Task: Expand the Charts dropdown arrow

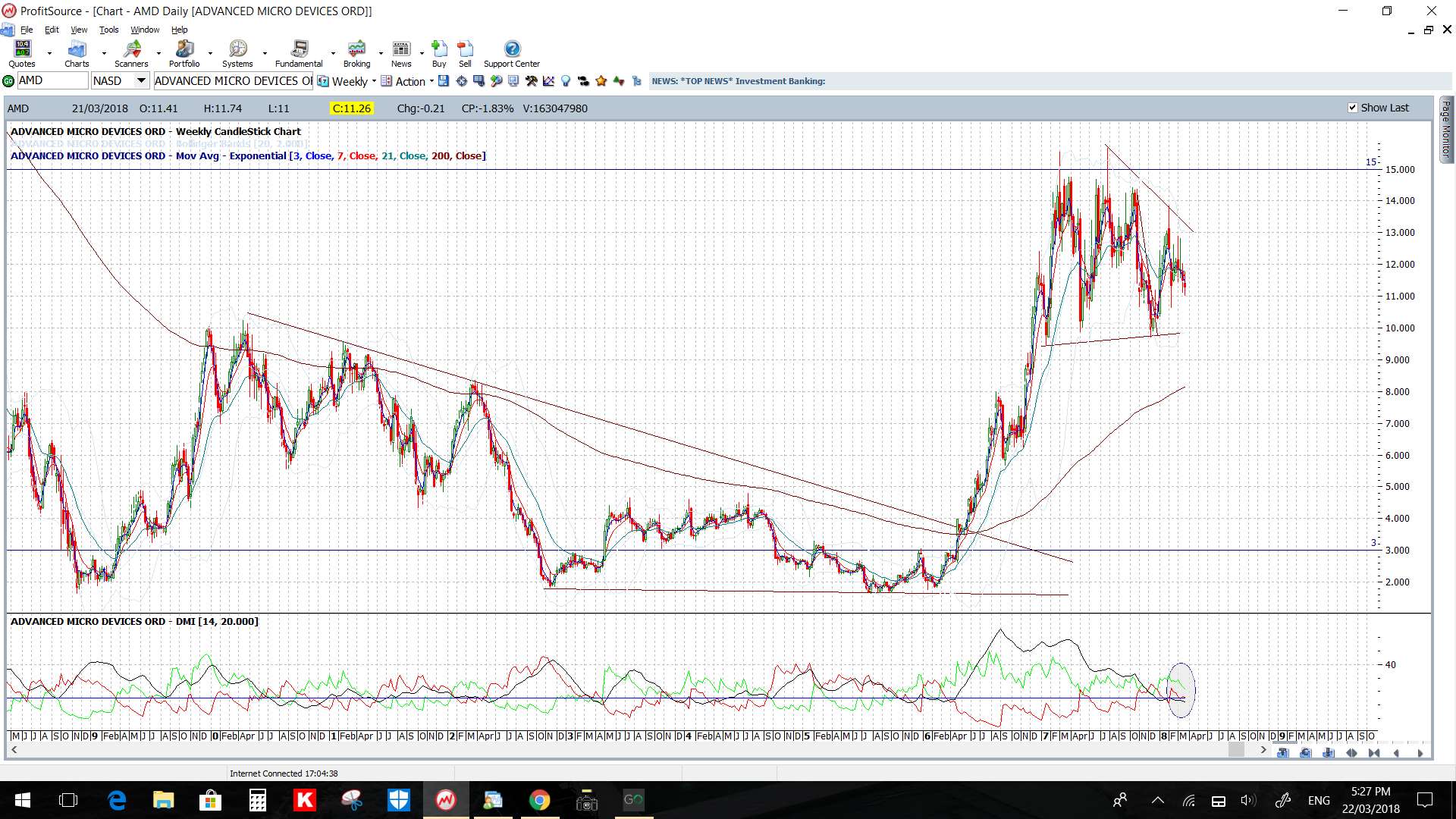Action: (x=104, y=54)
